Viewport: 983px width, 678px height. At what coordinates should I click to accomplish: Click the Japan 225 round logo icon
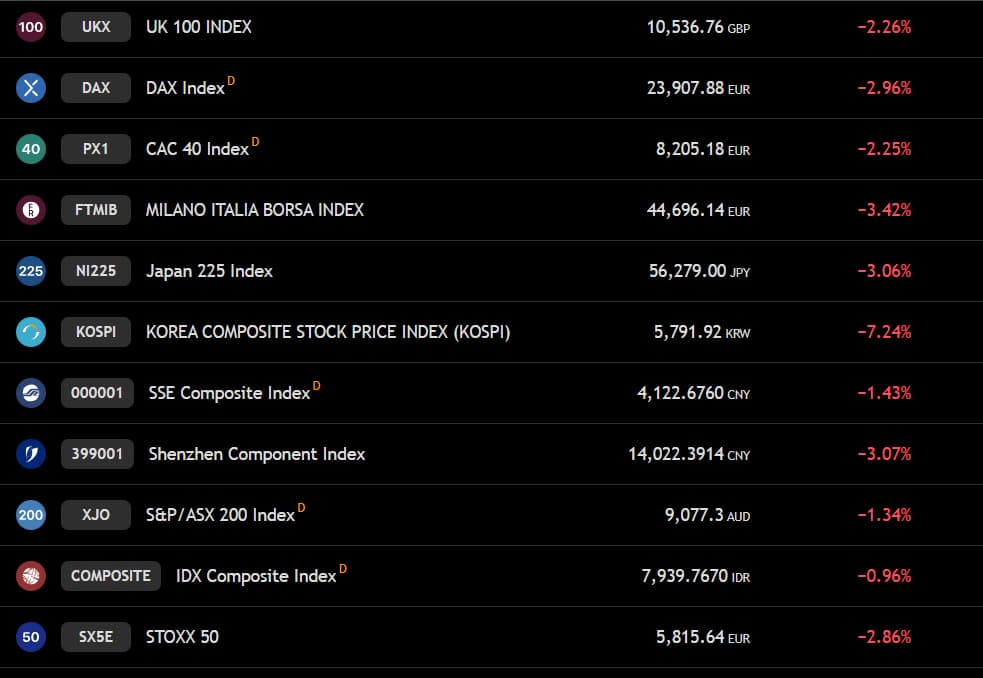pyautogui.click(x=31, y=271)
